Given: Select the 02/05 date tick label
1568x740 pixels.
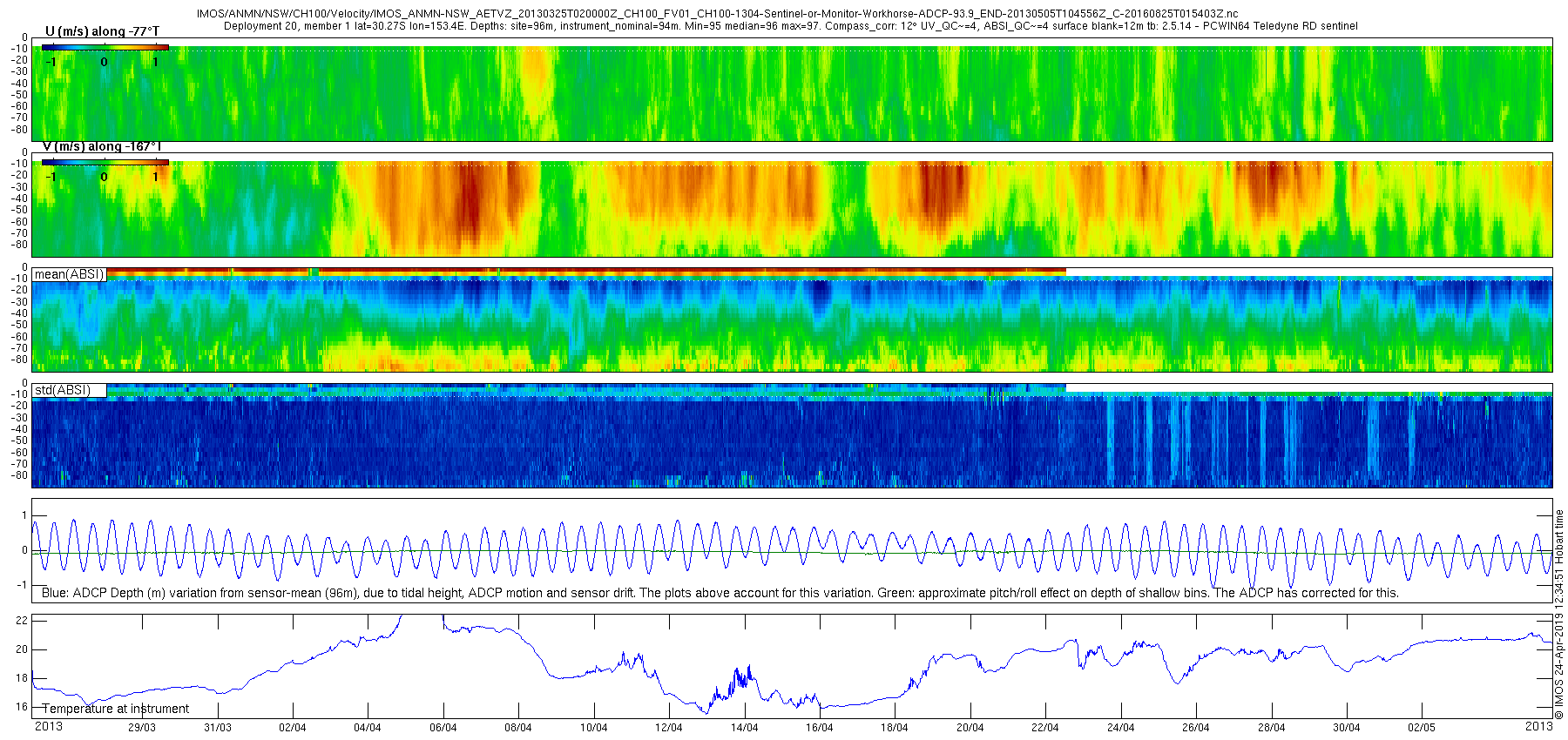Looking at the screenshot, I should click(x=1422, y=728).
